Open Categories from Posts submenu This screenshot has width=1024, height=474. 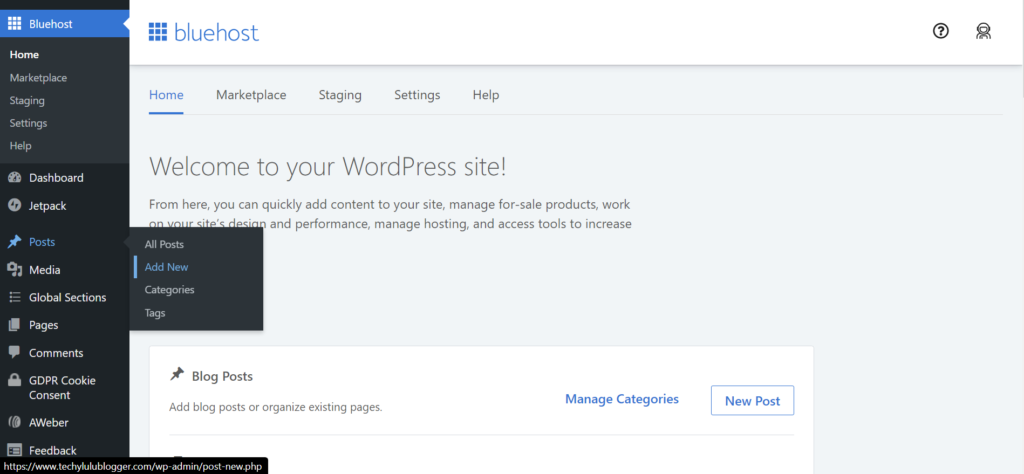pos(169,290)
